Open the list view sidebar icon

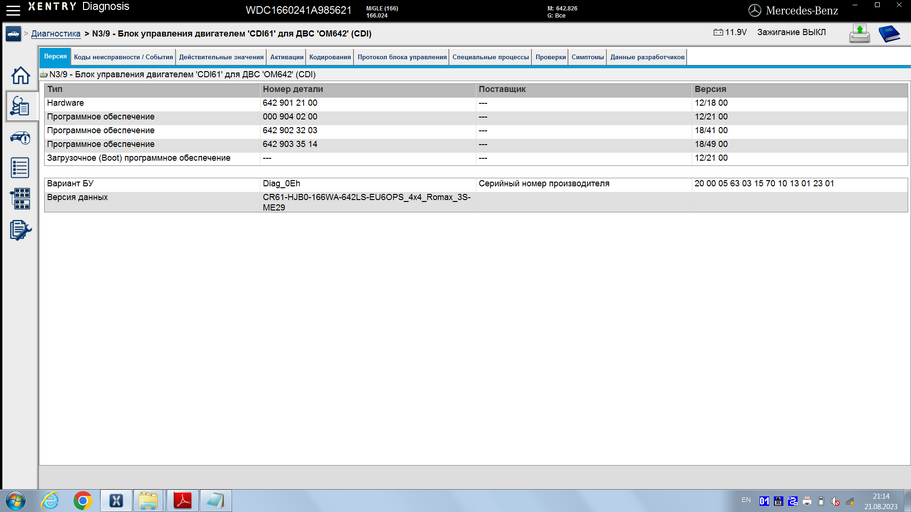20,168
